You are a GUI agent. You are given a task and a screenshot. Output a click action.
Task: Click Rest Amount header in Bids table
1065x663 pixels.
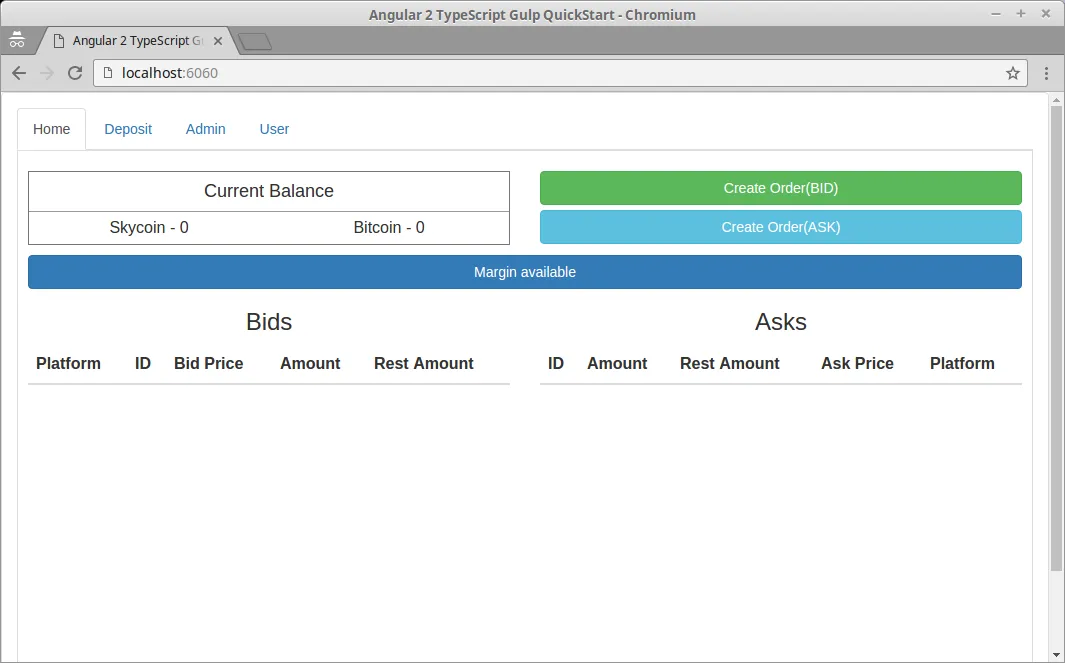(x=424, y=363)
